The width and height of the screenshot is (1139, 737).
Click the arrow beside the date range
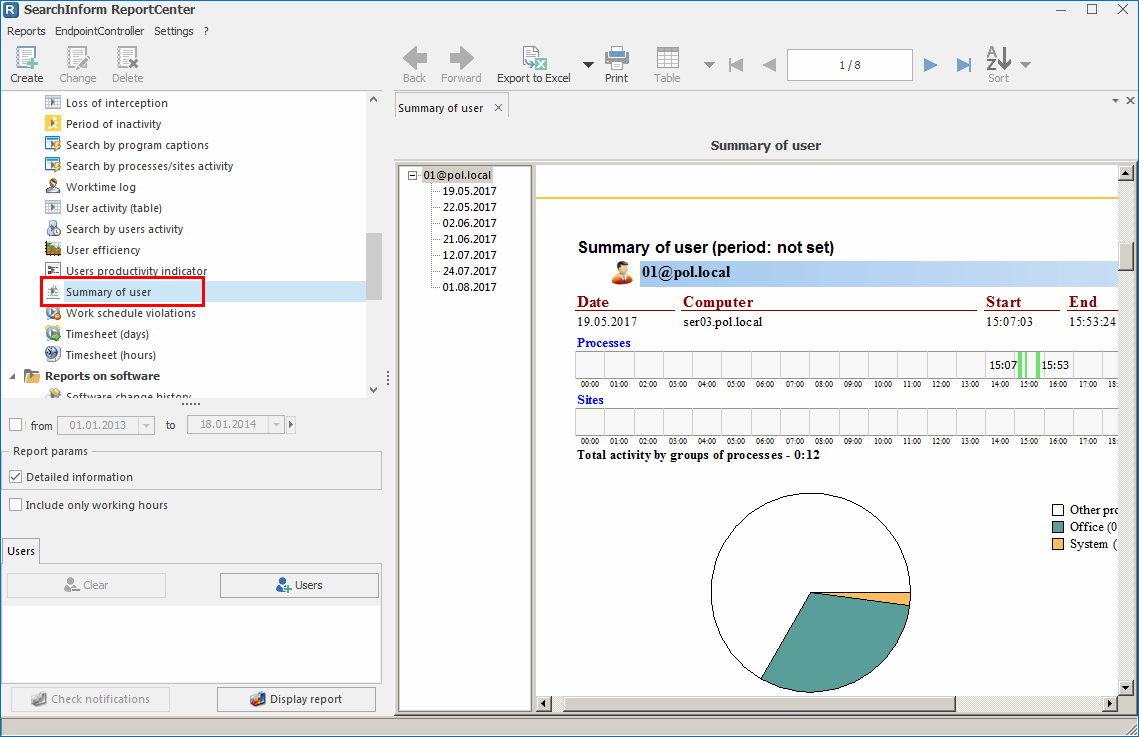(291, 425)
